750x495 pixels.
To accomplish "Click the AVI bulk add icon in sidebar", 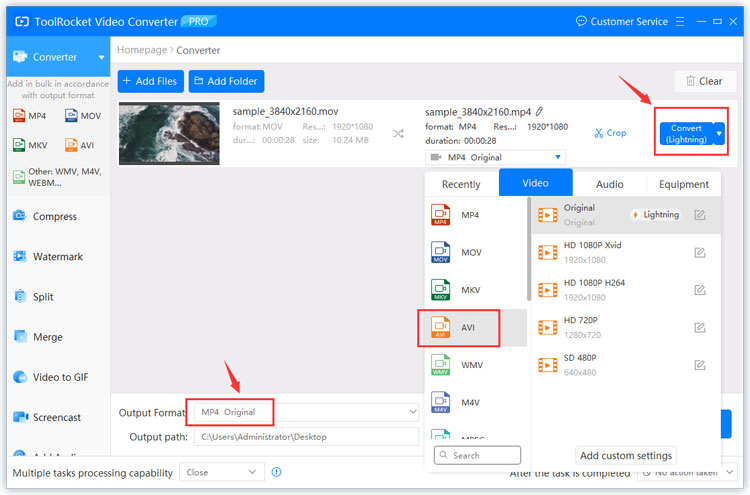I will coord(79,145).
